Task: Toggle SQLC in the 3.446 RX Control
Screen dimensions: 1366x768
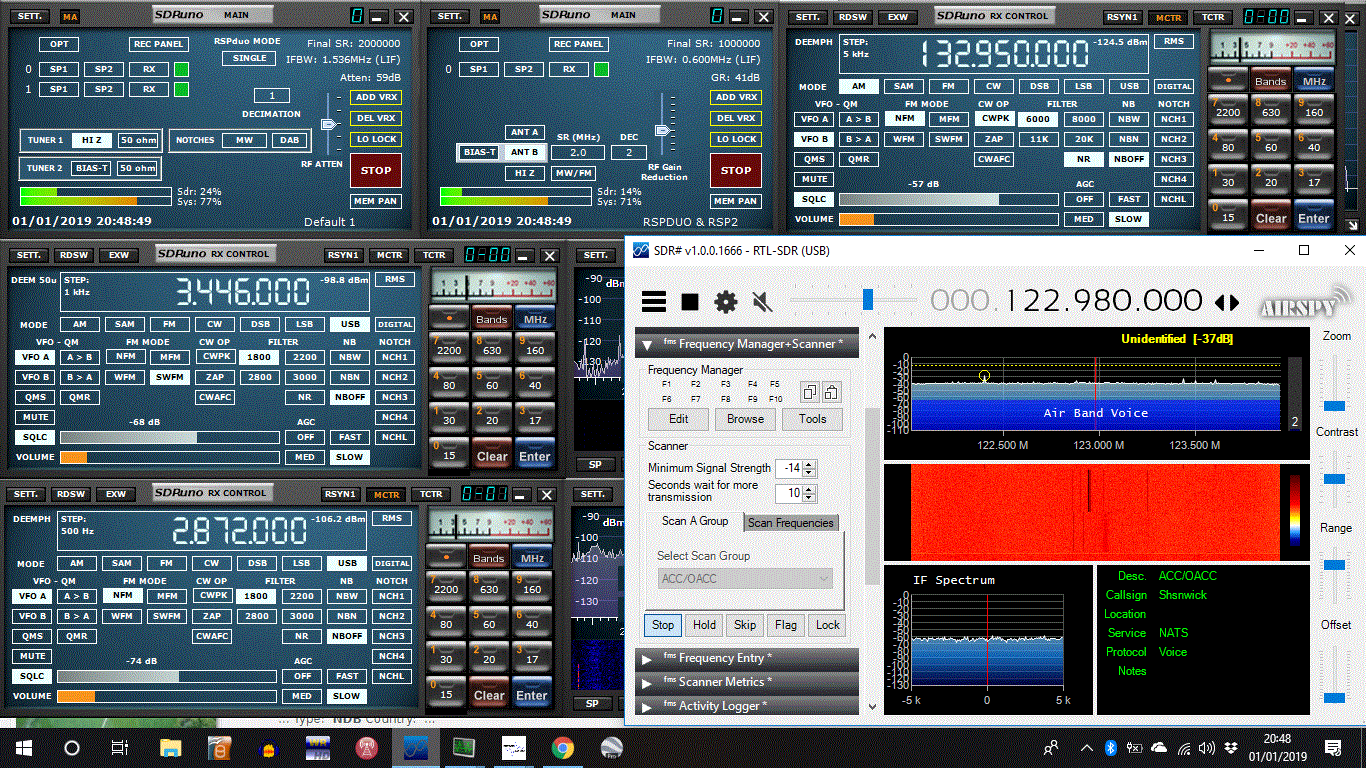Action: (x=34, y=437)
